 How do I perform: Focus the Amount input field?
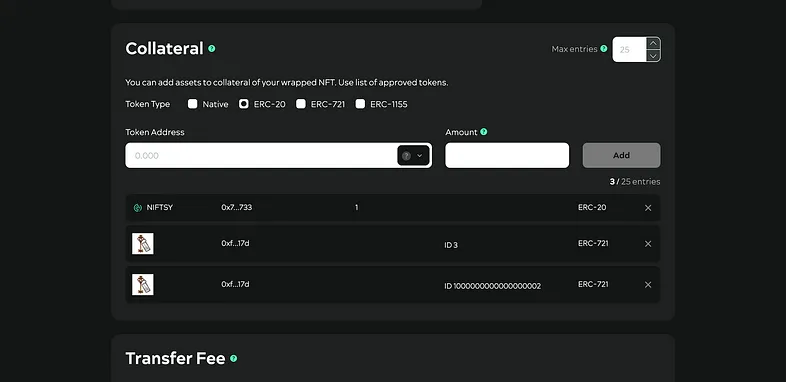point(507,155)
